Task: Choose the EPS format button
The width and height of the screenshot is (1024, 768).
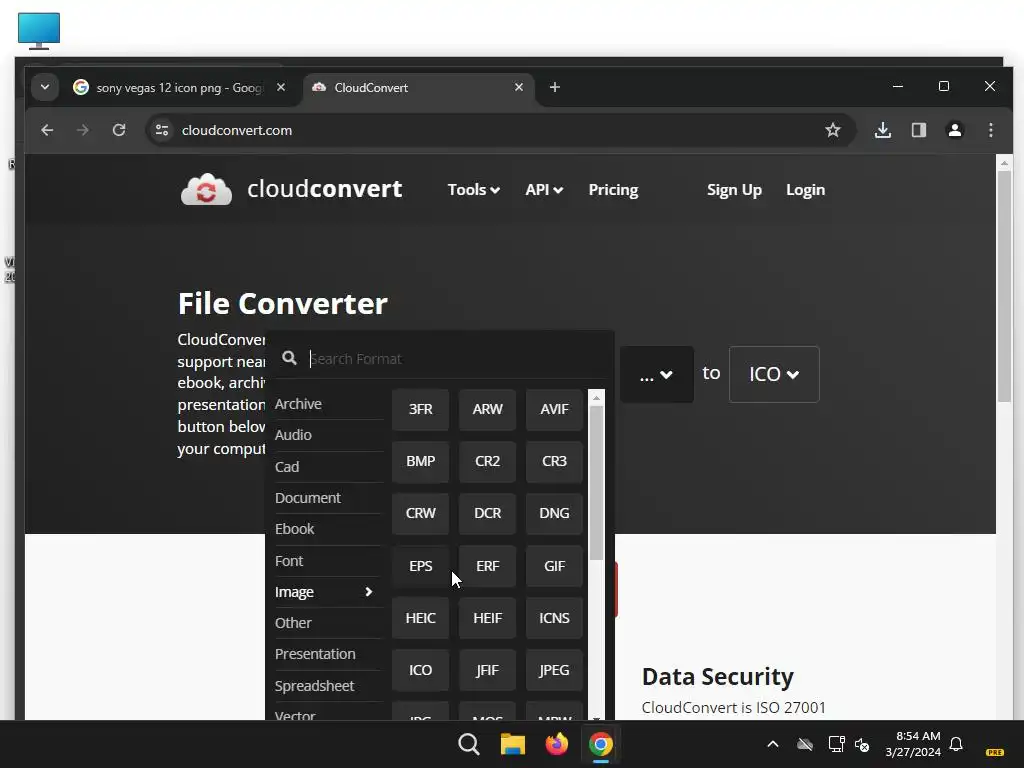Action: (421, 566)
